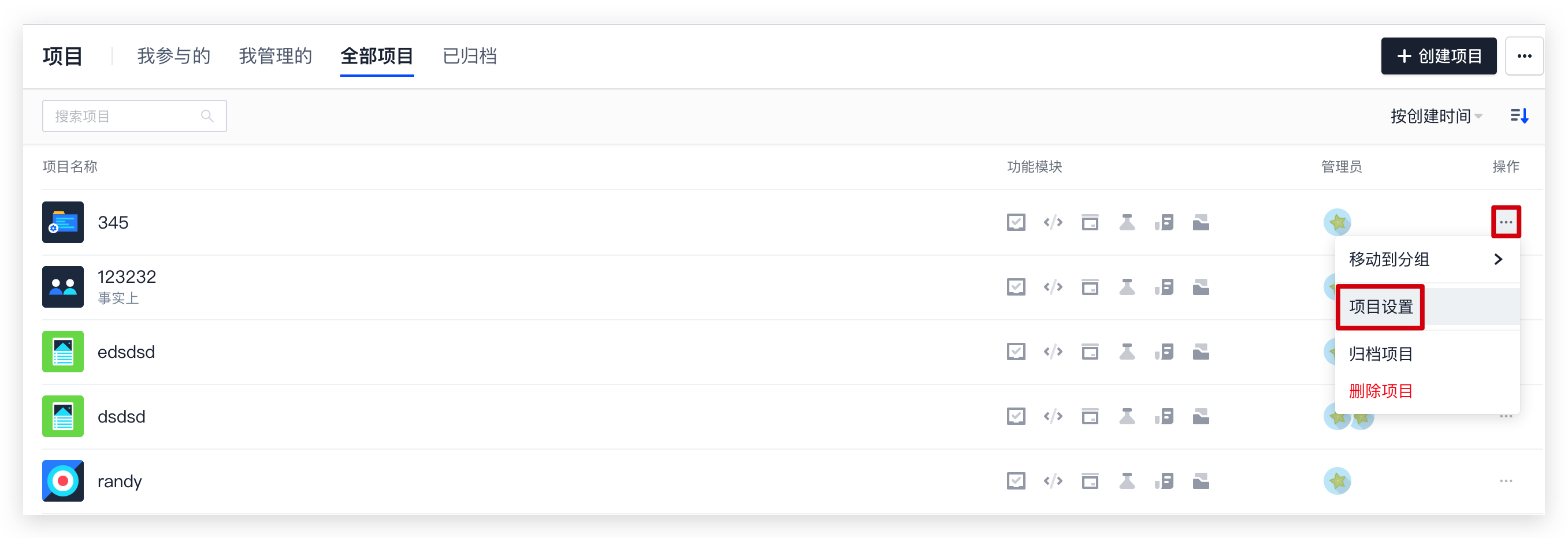This screenshot has height=538, width=1568.
Task: Expand the 按创建时间 sort dropdown
Action: pos(1436,115)
